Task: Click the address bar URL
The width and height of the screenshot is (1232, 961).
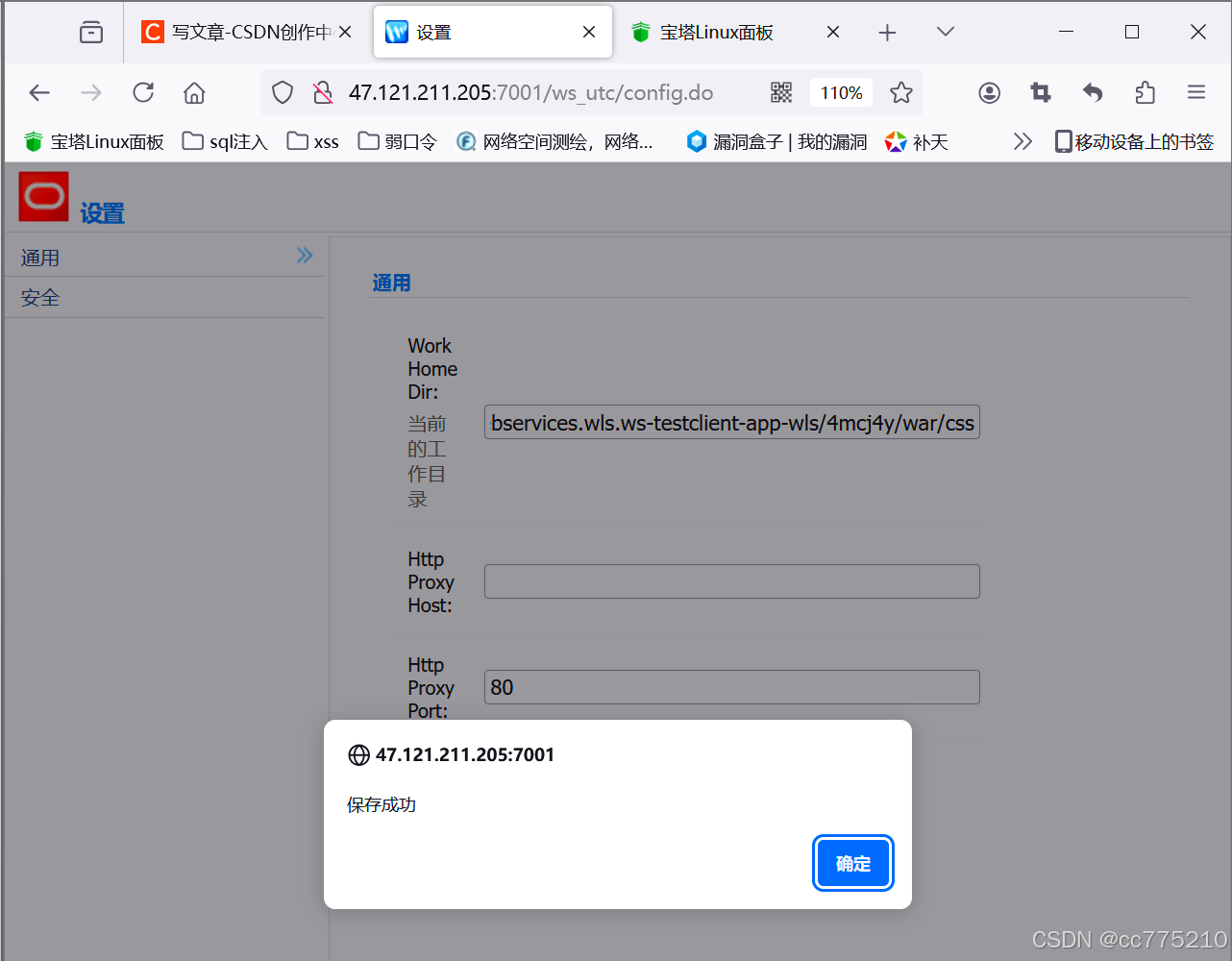Action: [530, 92]
